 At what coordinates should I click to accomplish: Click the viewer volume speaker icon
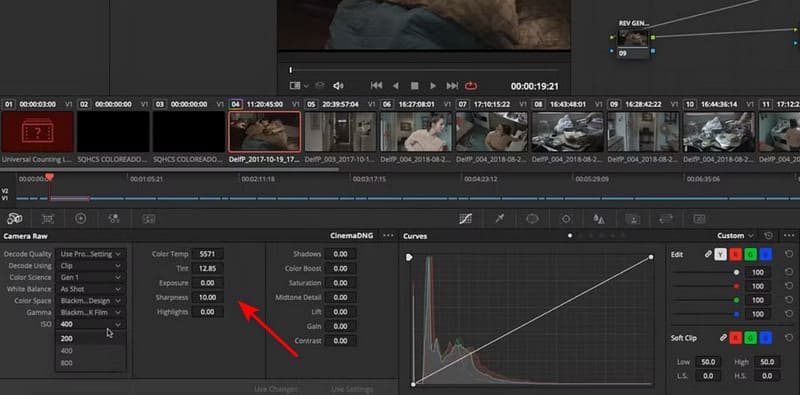[x=338, y=86]
